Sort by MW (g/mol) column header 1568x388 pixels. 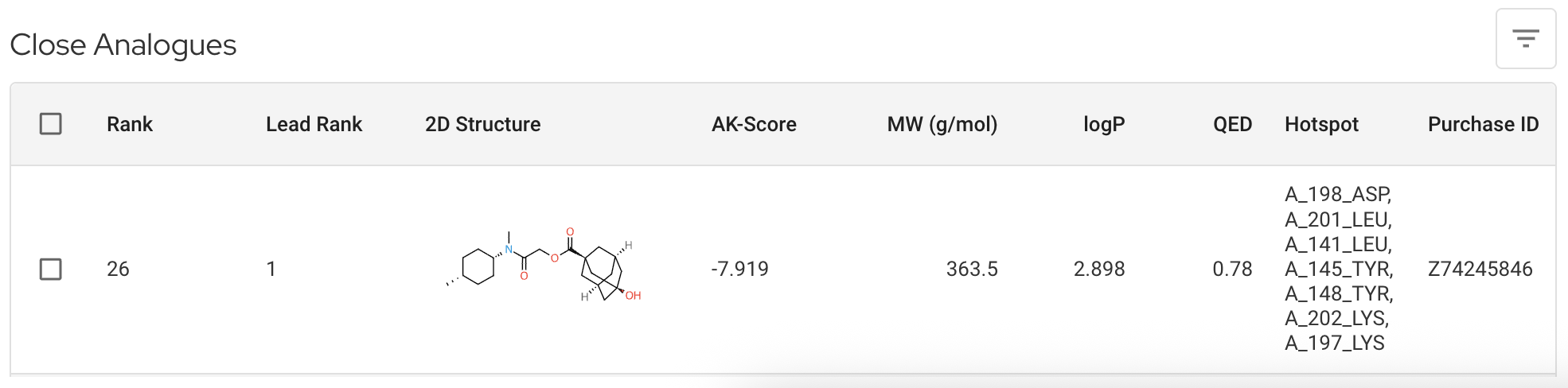pos(942,124)
